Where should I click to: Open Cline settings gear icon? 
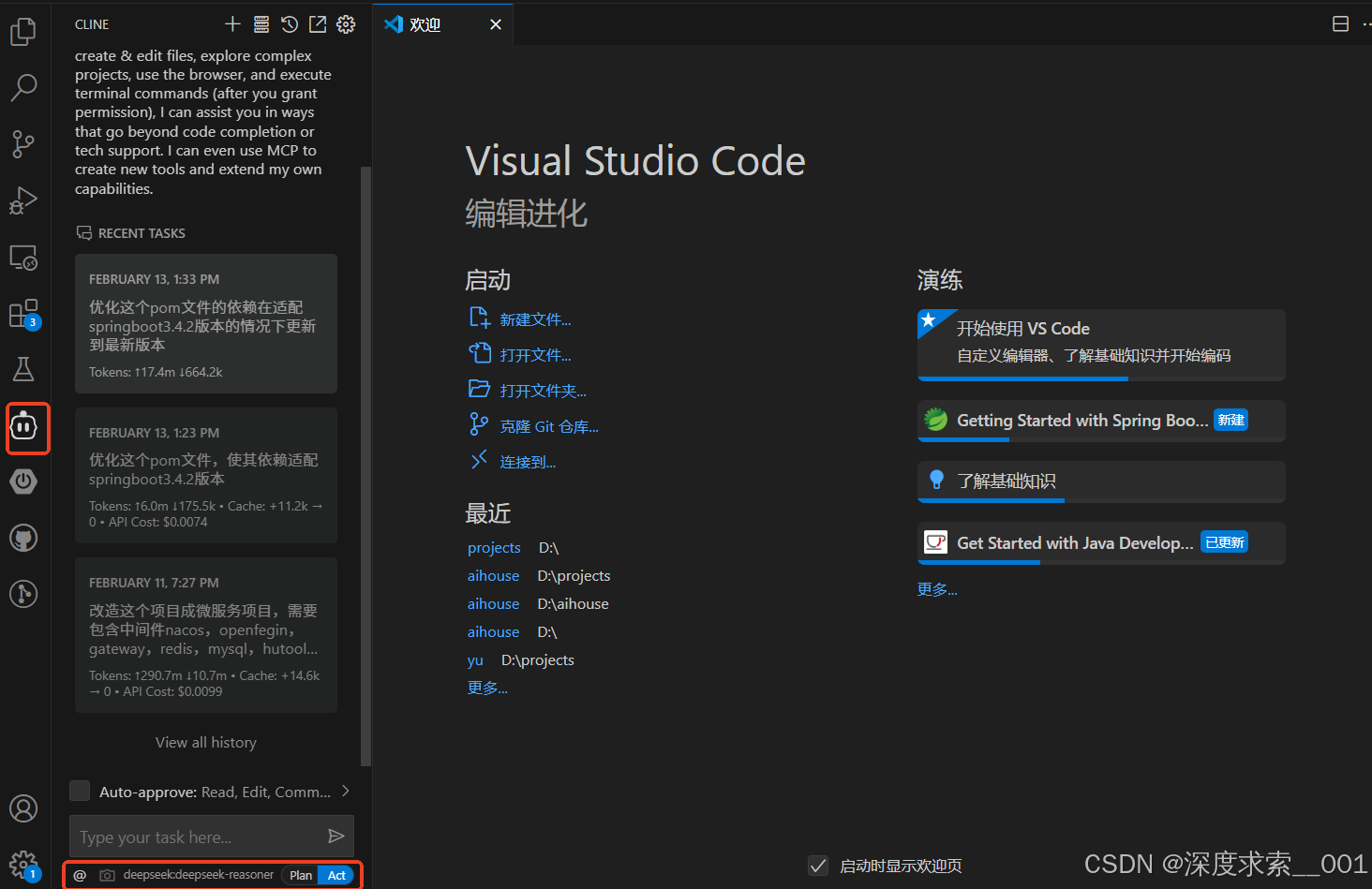click(346, 24)
